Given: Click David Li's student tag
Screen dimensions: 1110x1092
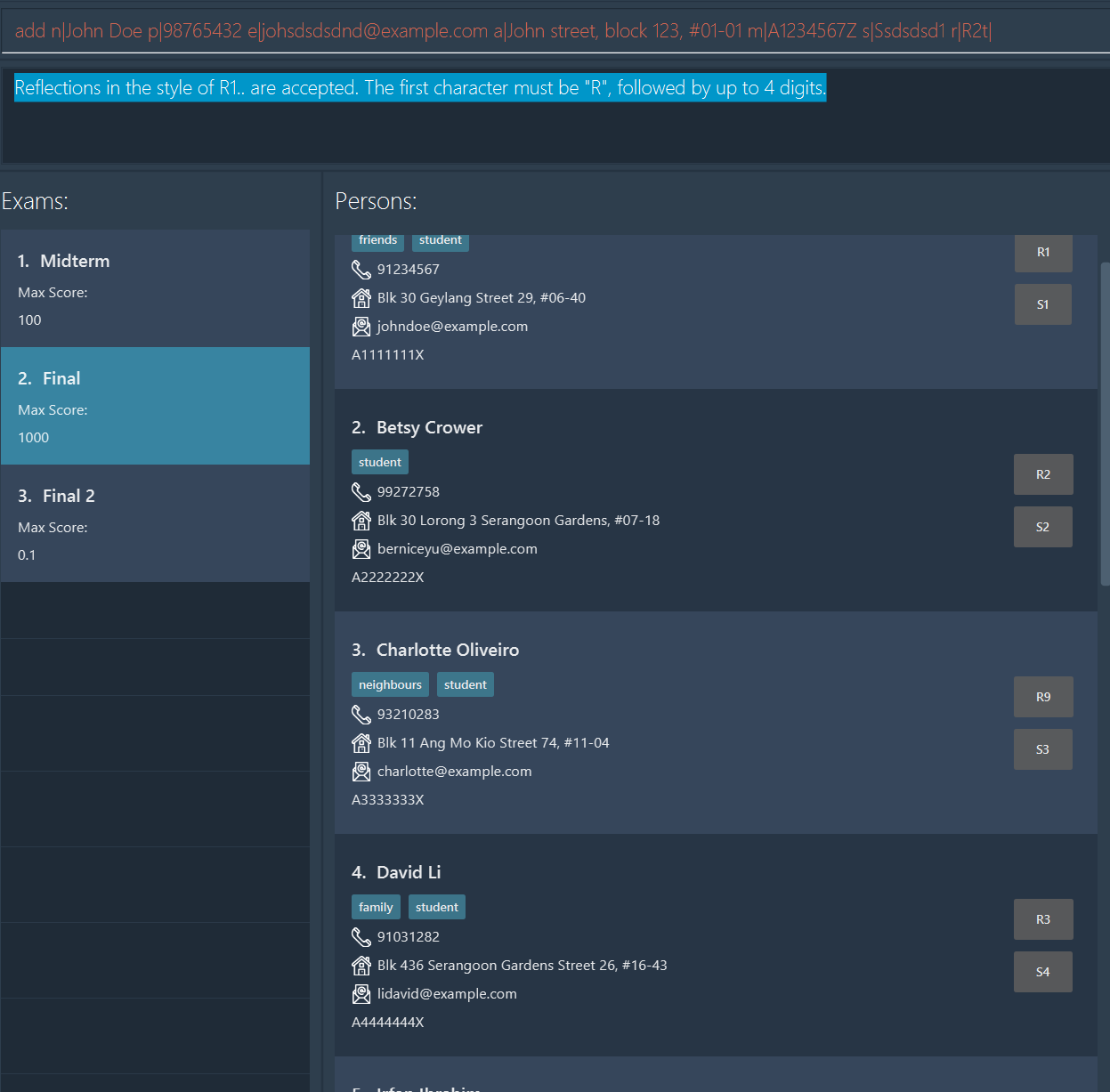Looking at the screenshot, I should pyautogui.click(x=437, y=907).
